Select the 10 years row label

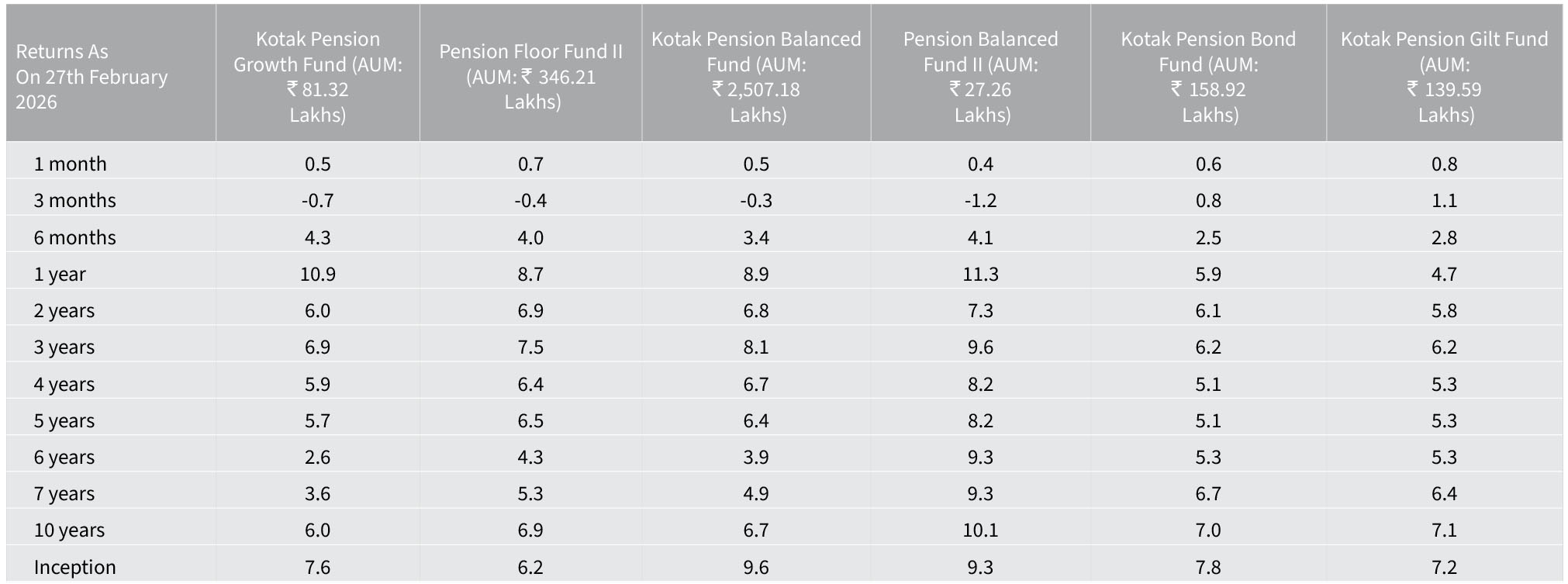[69, 530]
